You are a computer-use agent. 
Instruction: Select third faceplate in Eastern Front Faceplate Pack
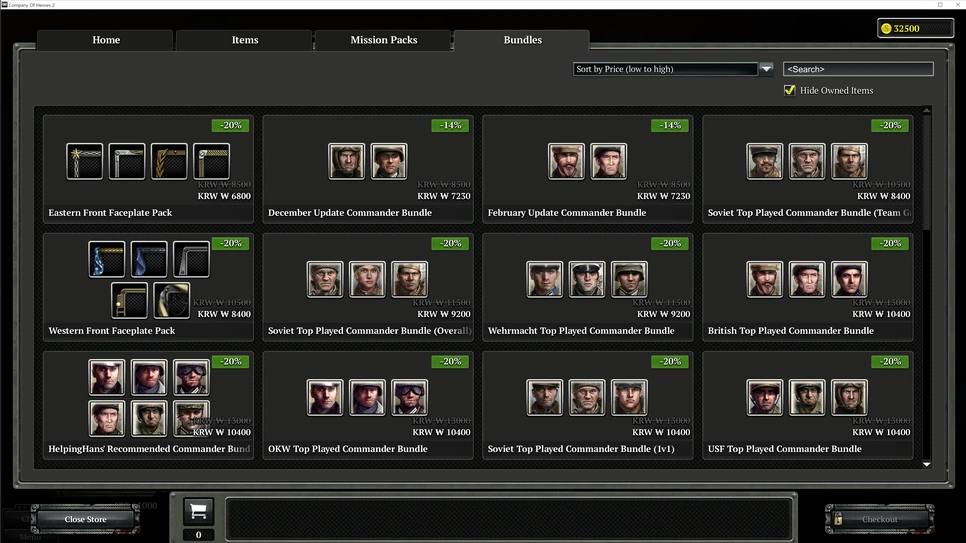point(169,161)
